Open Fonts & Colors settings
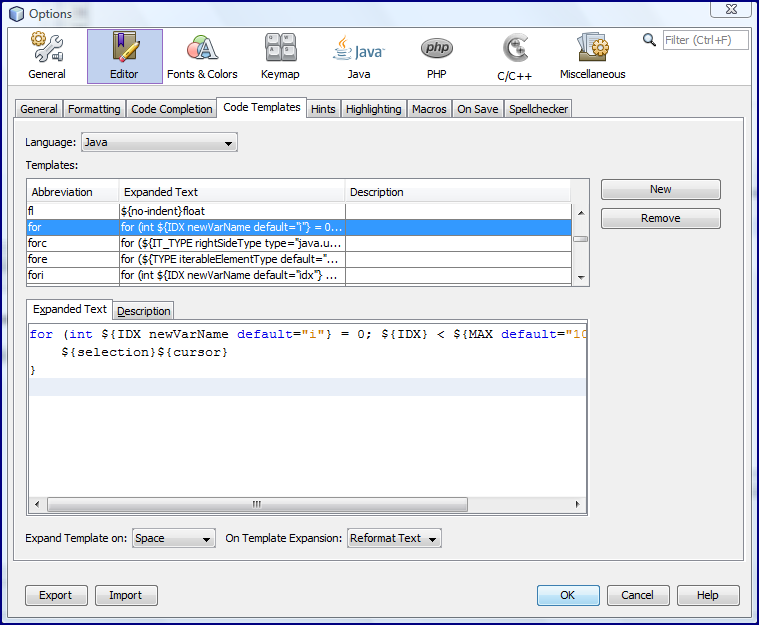This screenshot has width=759, height=625. [202, 56]
